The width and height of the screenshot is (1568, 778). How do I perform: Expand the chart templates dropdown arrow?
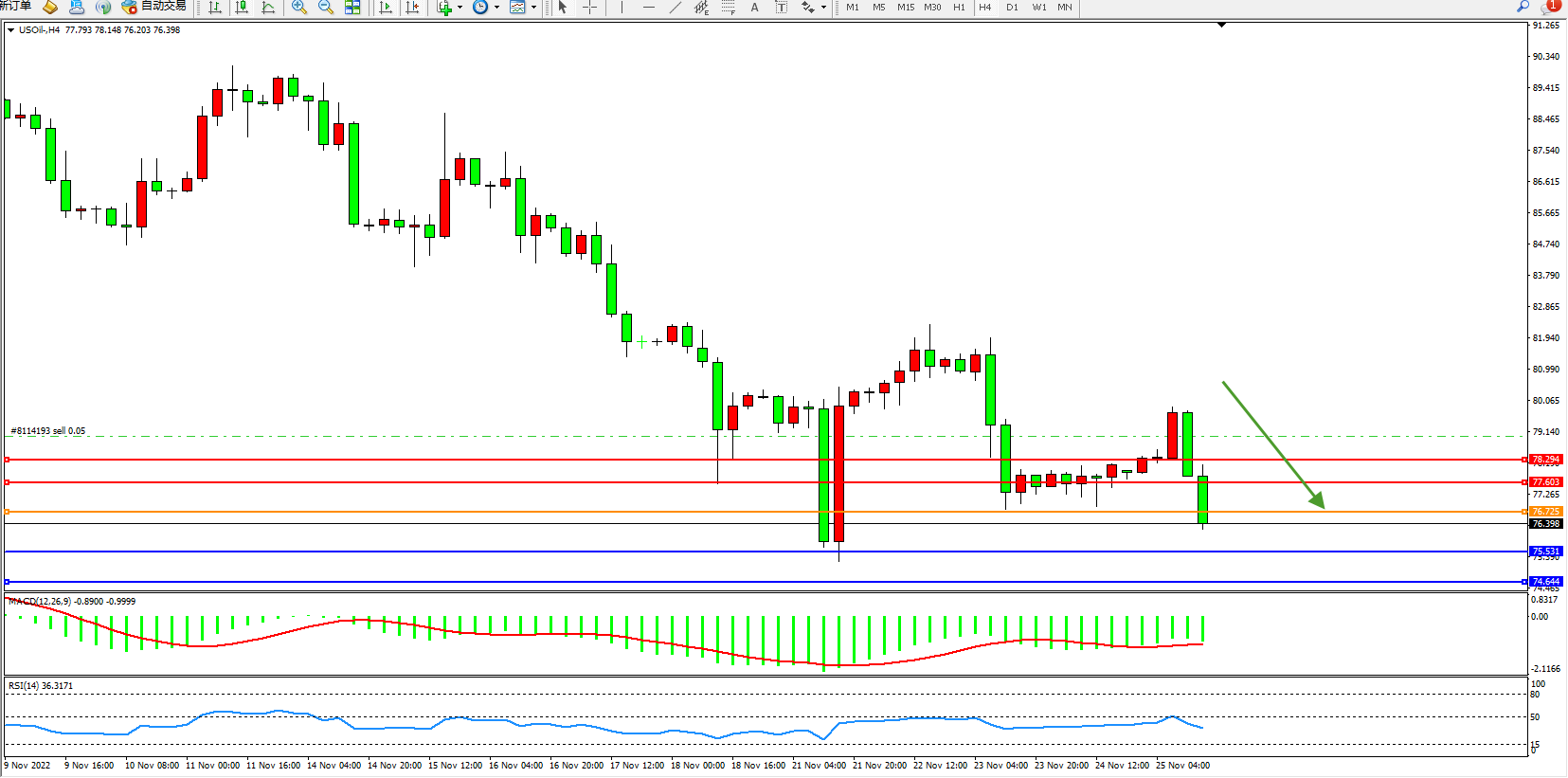click(x=533, y=8)
